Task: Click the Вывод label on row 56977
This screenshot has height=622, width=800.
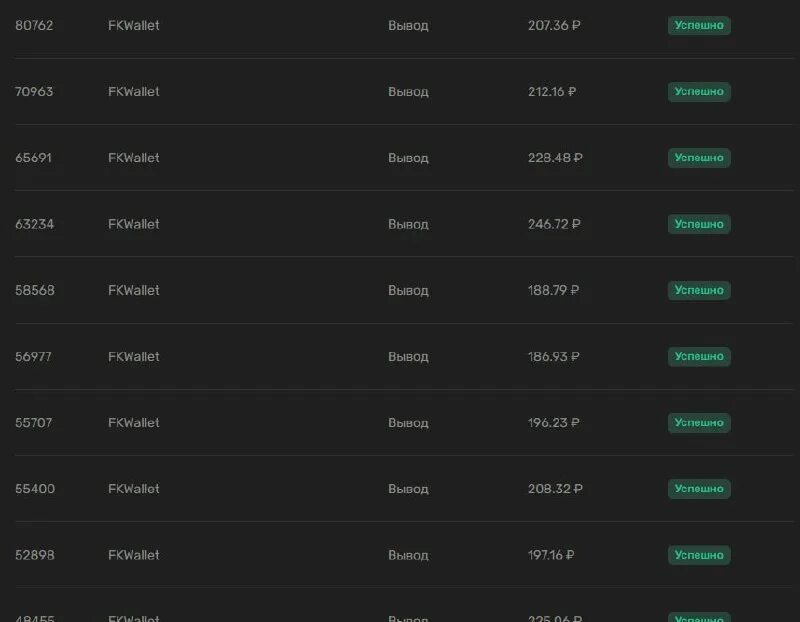Action: [408, 357]
